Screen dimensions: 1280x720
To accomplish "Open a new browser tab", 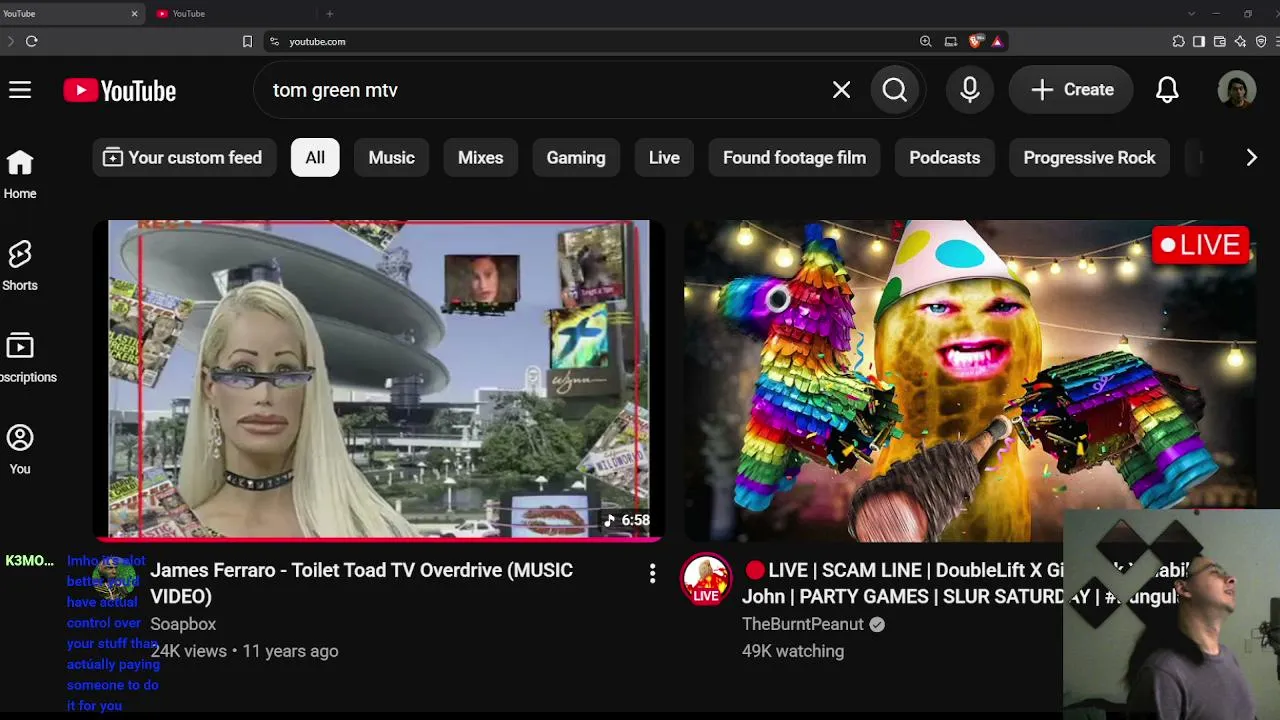I will click(330, 14).
